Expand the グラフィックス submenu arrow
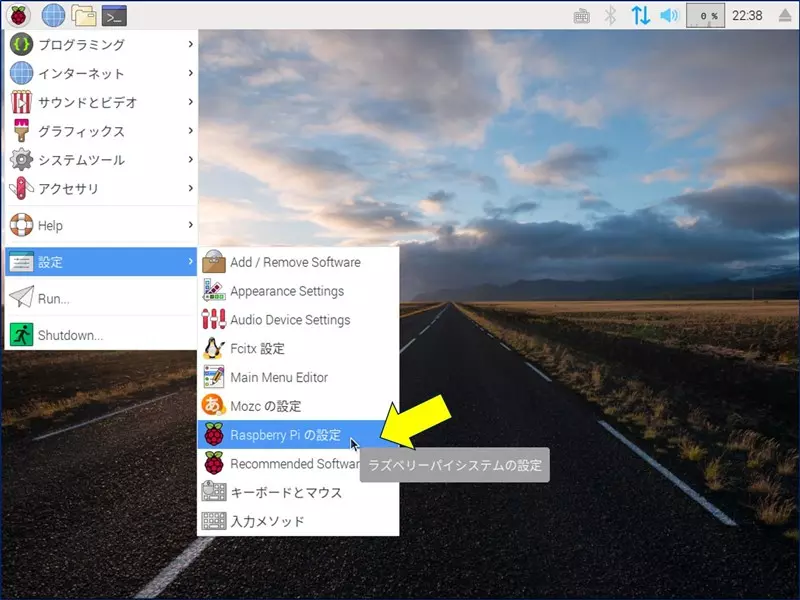Screen dimensions: 800x600 [x=190, y=131]
